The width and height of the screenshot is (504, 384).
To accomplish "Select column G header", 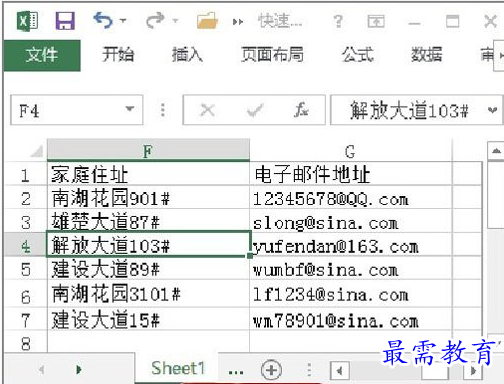I will tap(350, 151).
